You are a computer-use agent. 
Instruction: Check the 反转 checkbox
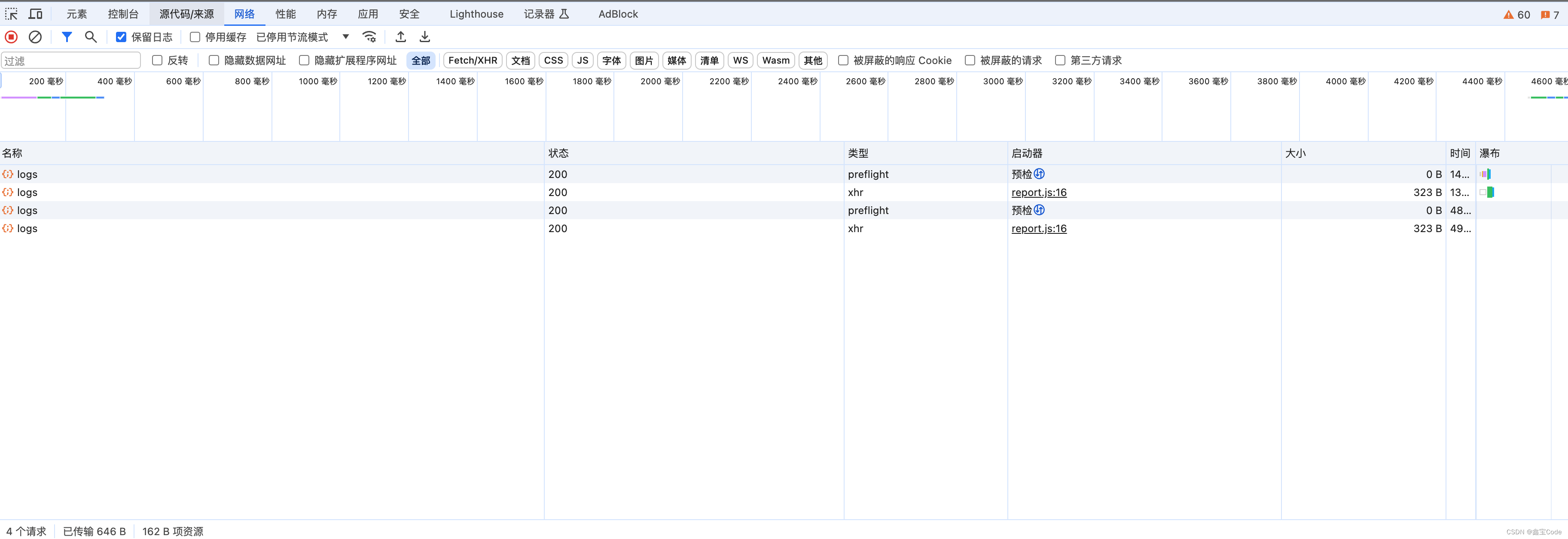(157, 60)
